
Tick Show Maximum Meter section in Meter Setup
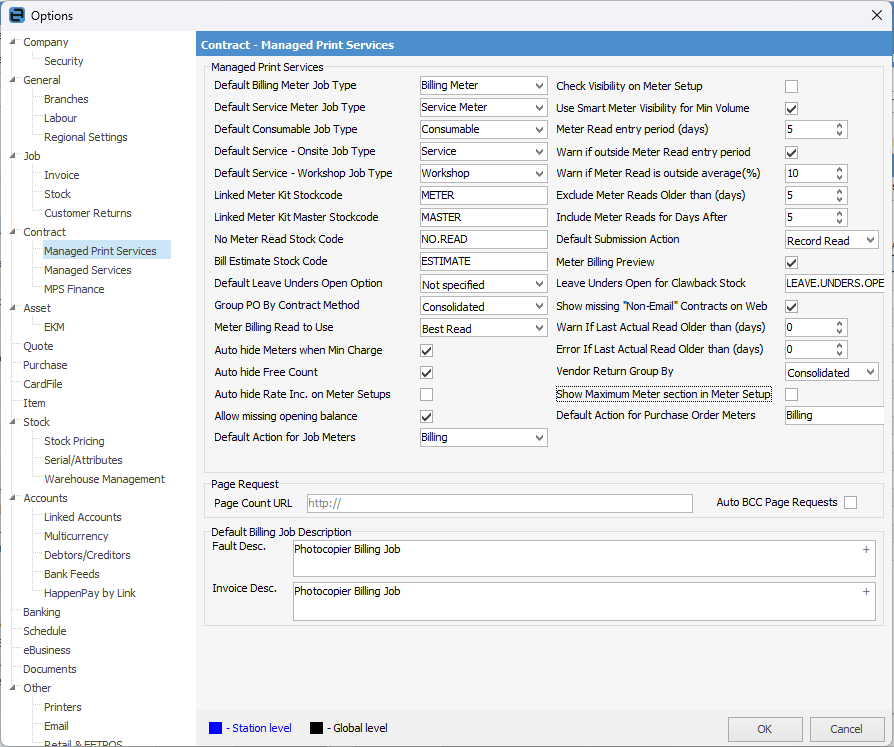(791, 394)
